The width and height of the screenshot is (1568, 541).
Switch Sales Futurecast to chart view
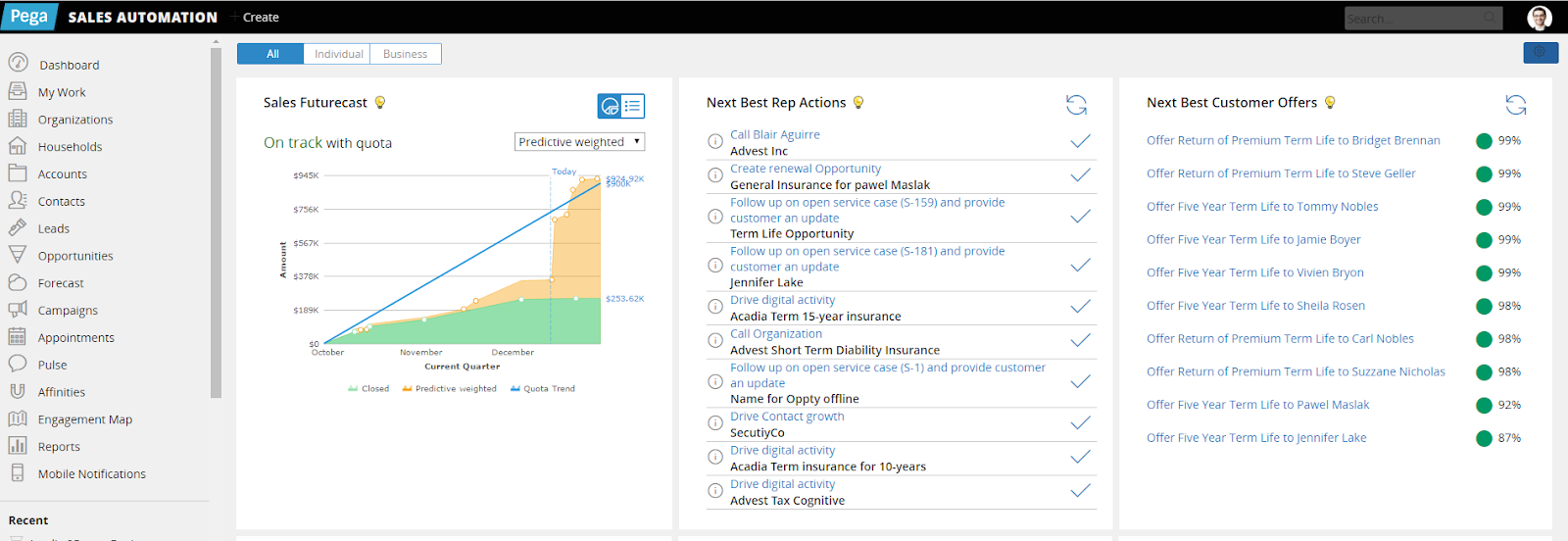click(x=610, y=106)
